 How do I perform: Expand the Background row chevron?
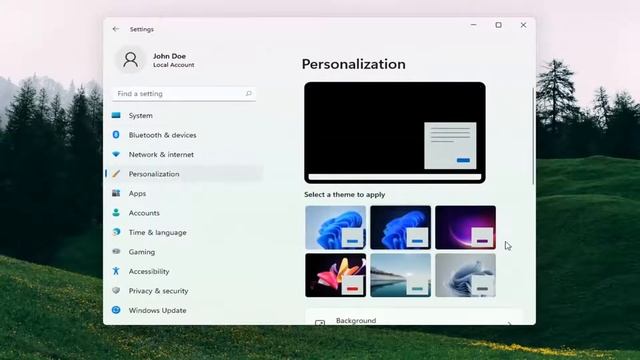point(509,323)
